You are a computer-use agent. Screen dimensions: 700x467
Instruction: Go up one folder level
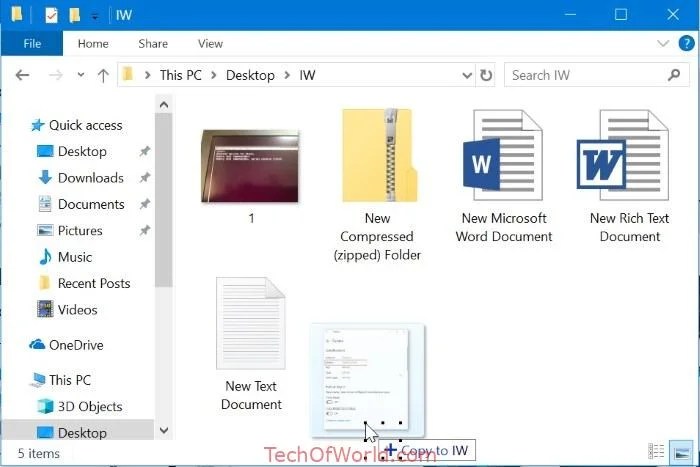pyautogui.click(x=103, y=75)
